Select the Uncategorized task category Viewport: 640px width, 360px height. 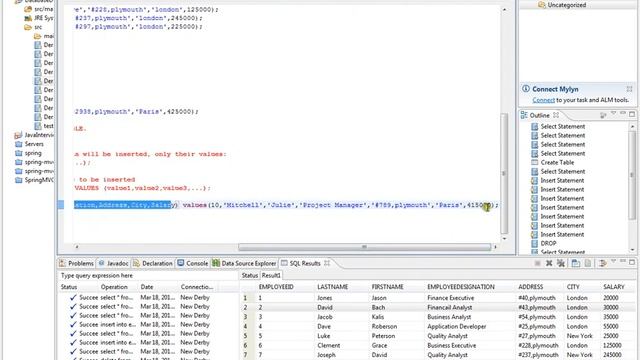coord(567,5)
